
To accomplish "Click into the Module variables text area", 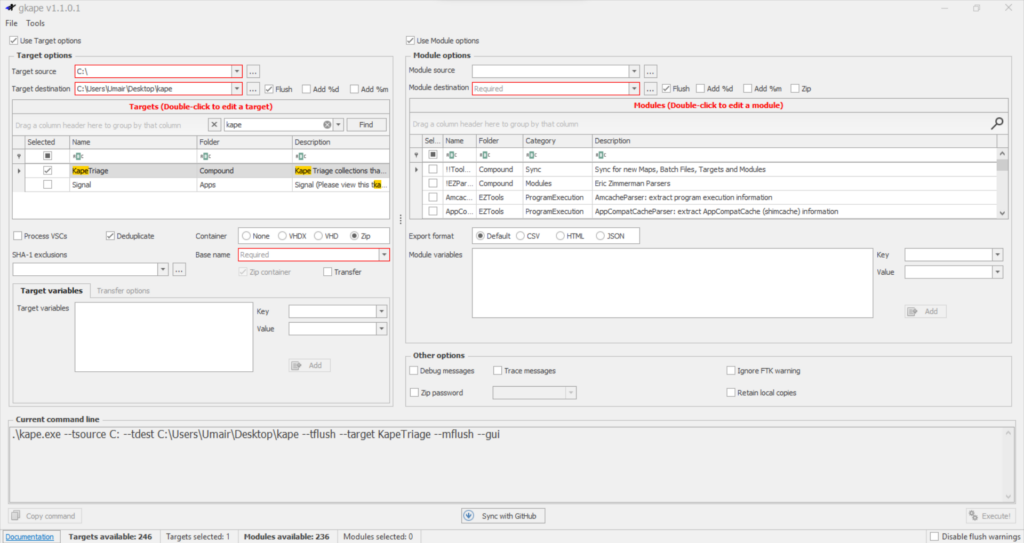I will point(672,283).
